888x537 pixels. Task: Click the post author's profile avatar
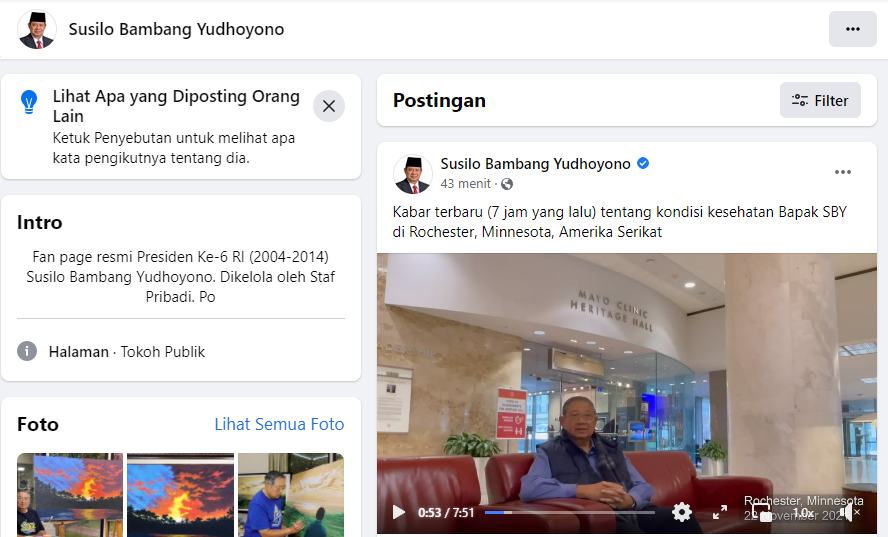pyautogui.click(x=412, y=174)
